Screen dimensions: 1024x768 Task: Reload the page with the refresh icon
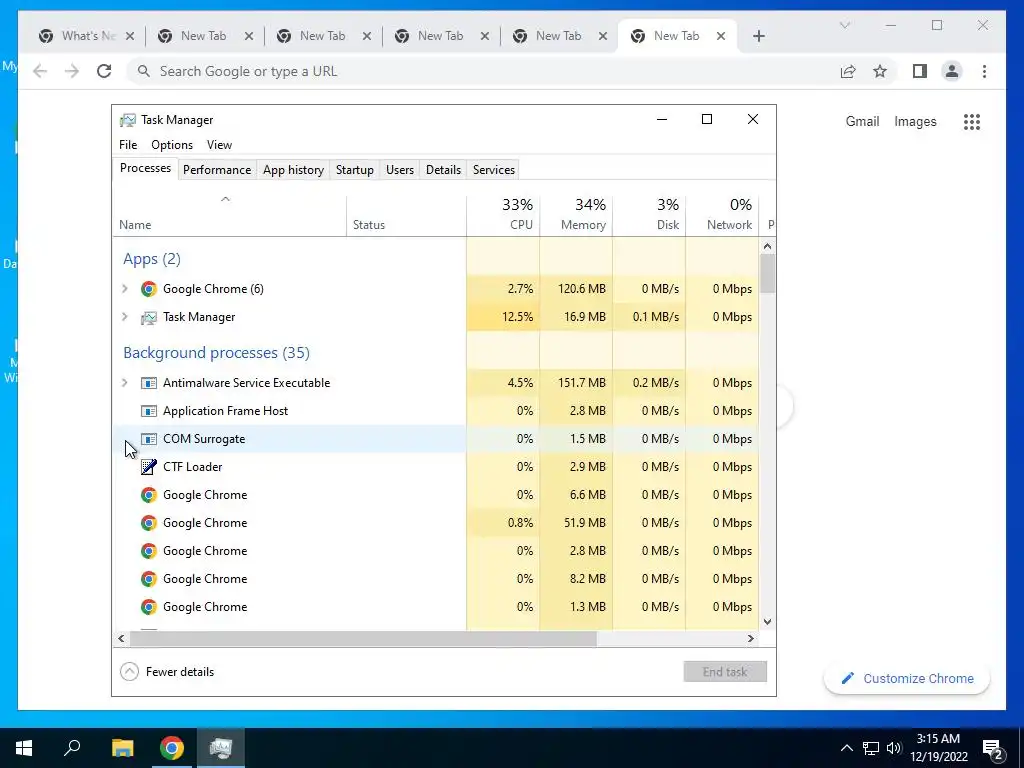coord(104,71)
